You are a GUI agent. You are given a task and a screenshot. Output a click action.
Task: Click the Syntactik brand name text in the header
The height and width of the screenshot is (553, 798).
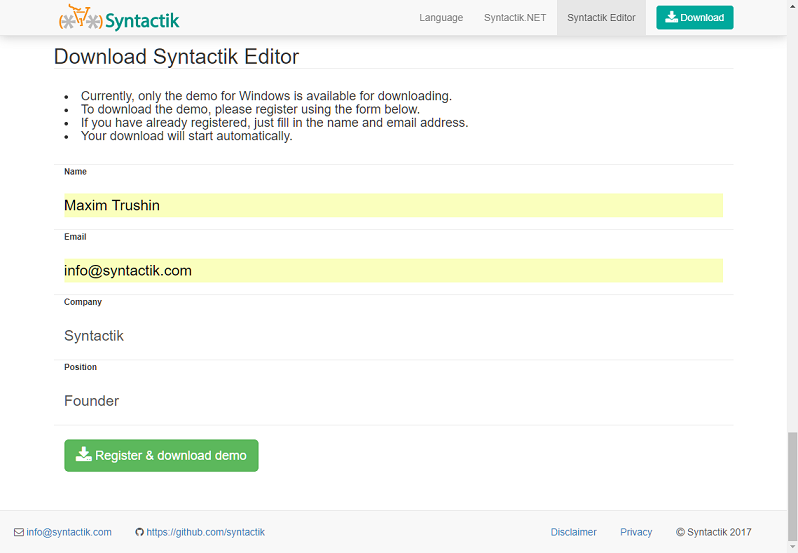[x=142, y=19]
